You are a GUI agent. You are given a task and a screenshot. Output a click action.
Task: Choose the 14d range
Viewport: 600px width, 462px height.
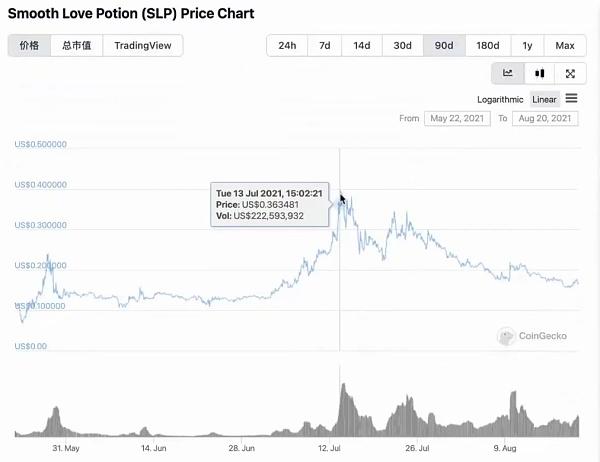point(362,46)
